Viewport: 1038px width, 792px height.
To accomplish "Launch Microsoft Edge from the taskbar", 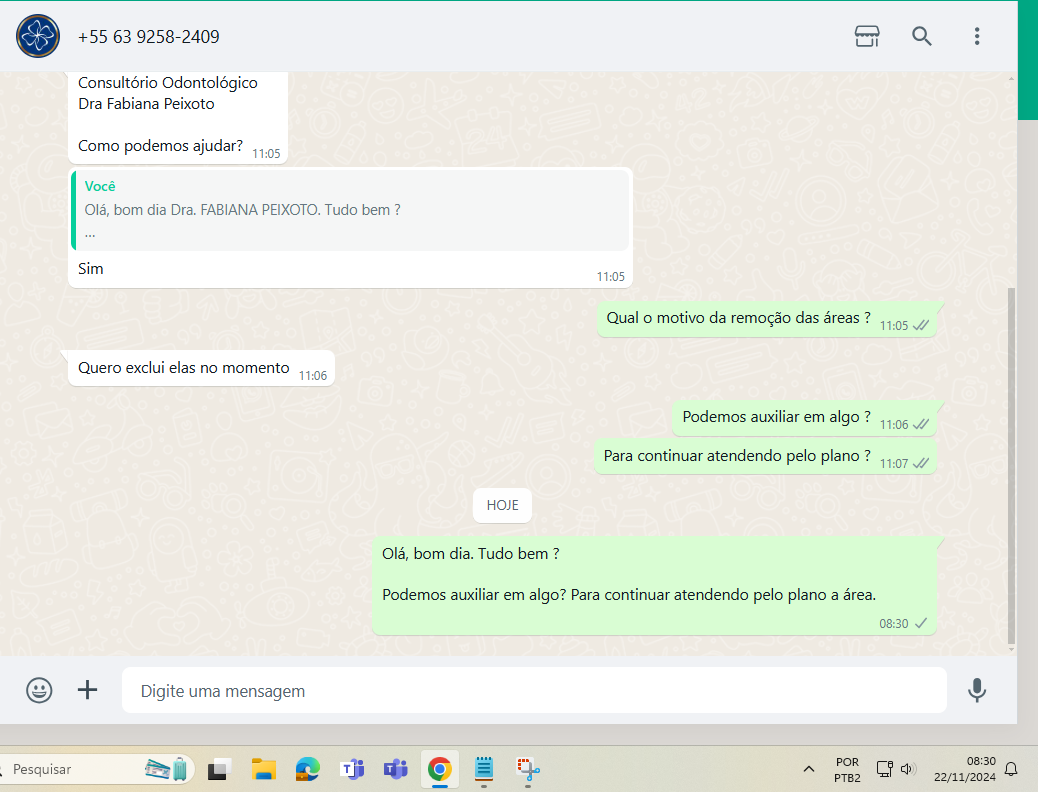I will [307, 769].
